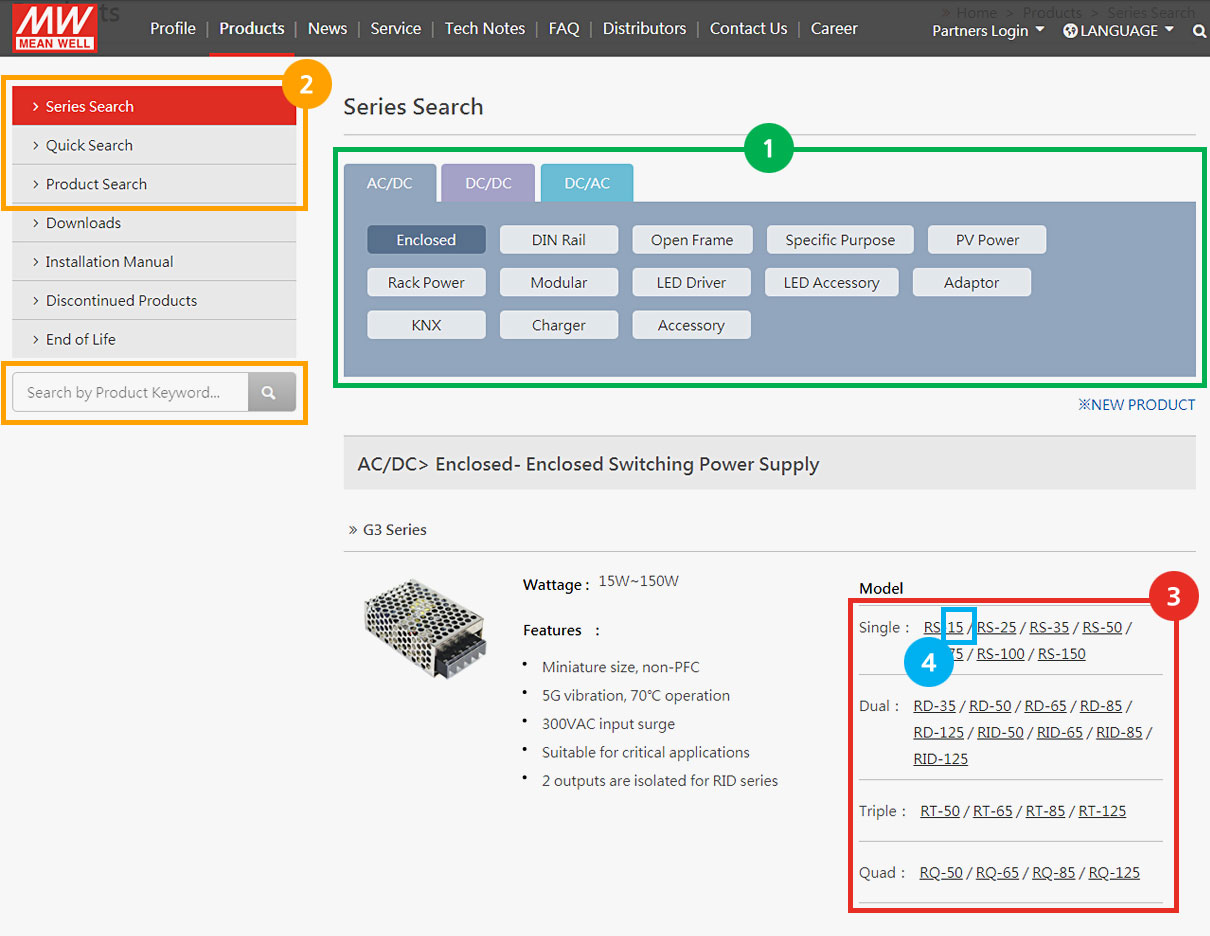This screenshot has height=936, width=1210.
Task: Expand Downloads in the sidebar
Action: 83,223
